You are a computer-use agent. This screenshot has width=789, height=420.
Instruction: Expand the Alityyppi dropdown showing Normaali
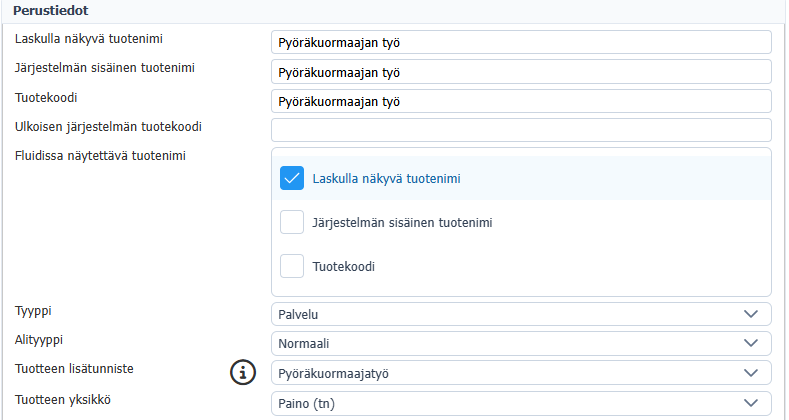coord(510,343)
